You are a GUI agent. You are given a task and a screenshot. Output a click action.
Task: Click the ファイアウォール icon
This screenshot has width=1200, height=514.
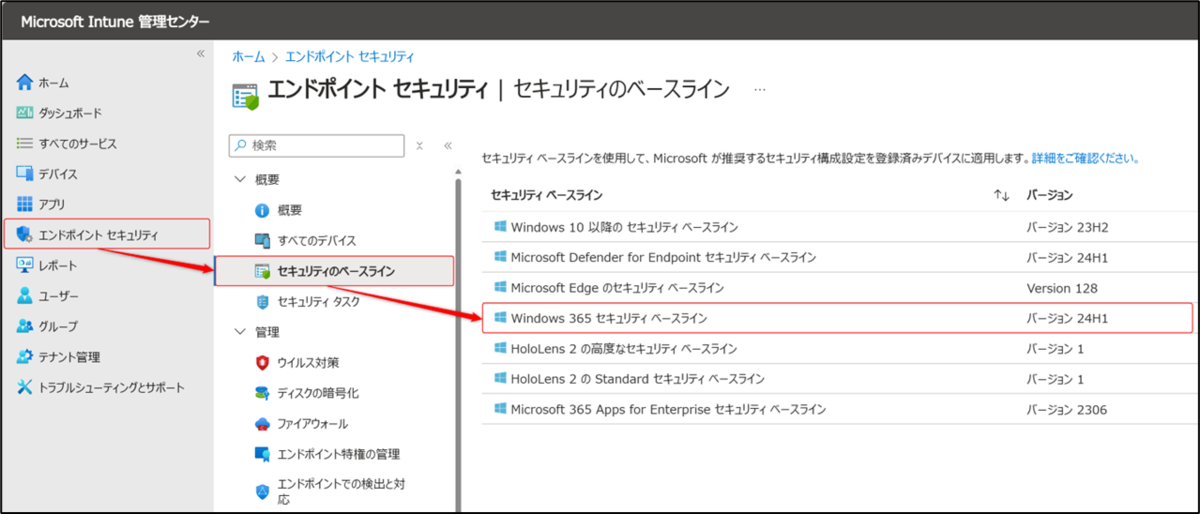[262, 423]
